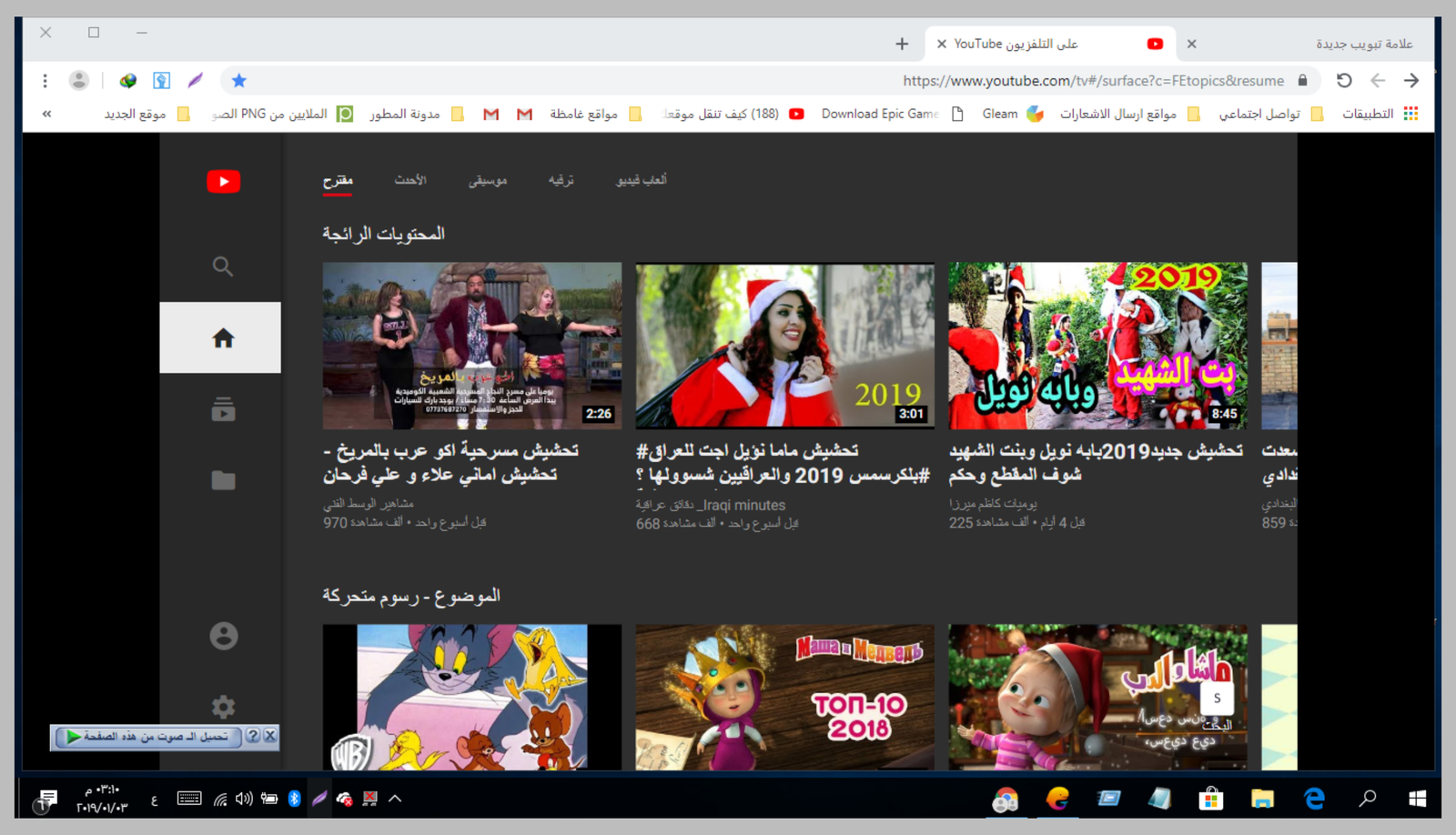Open the Gleam bookmark
Image resolution: width=1456 pixels, height=835 pixels.
pos(1012,114)
